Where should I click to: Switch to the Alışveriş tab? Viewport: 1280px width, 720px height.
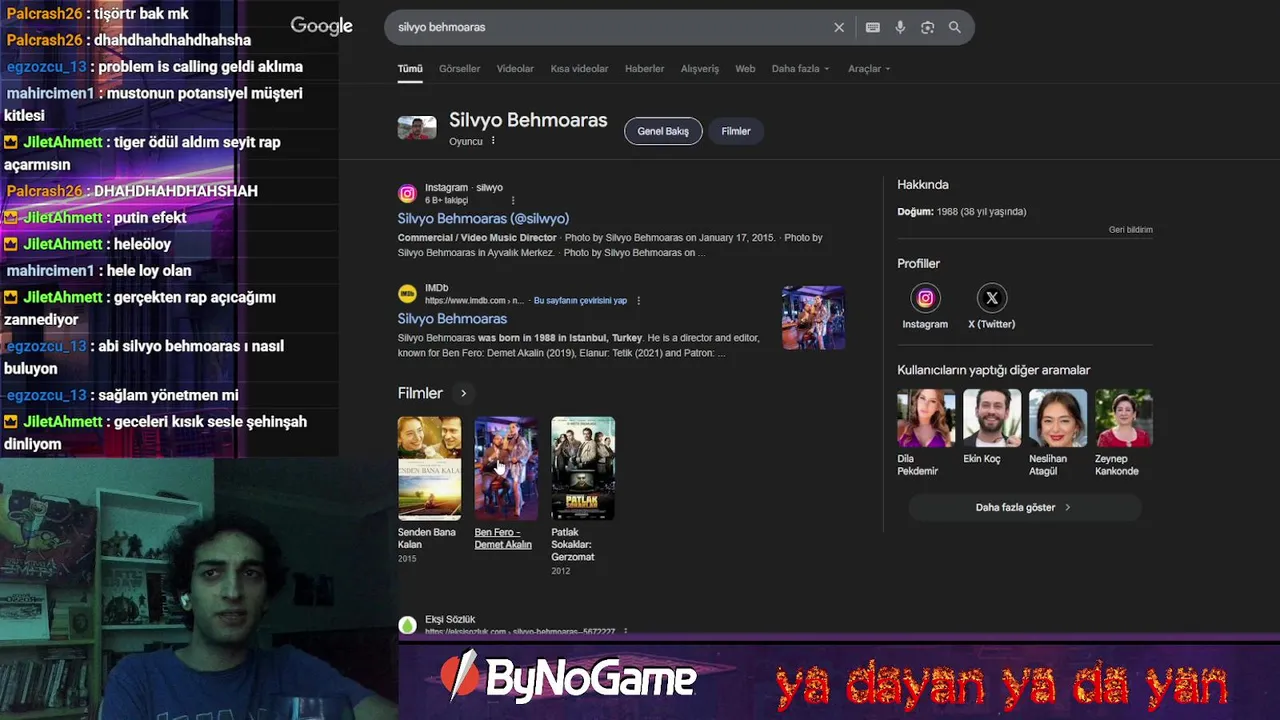(700, 69)
